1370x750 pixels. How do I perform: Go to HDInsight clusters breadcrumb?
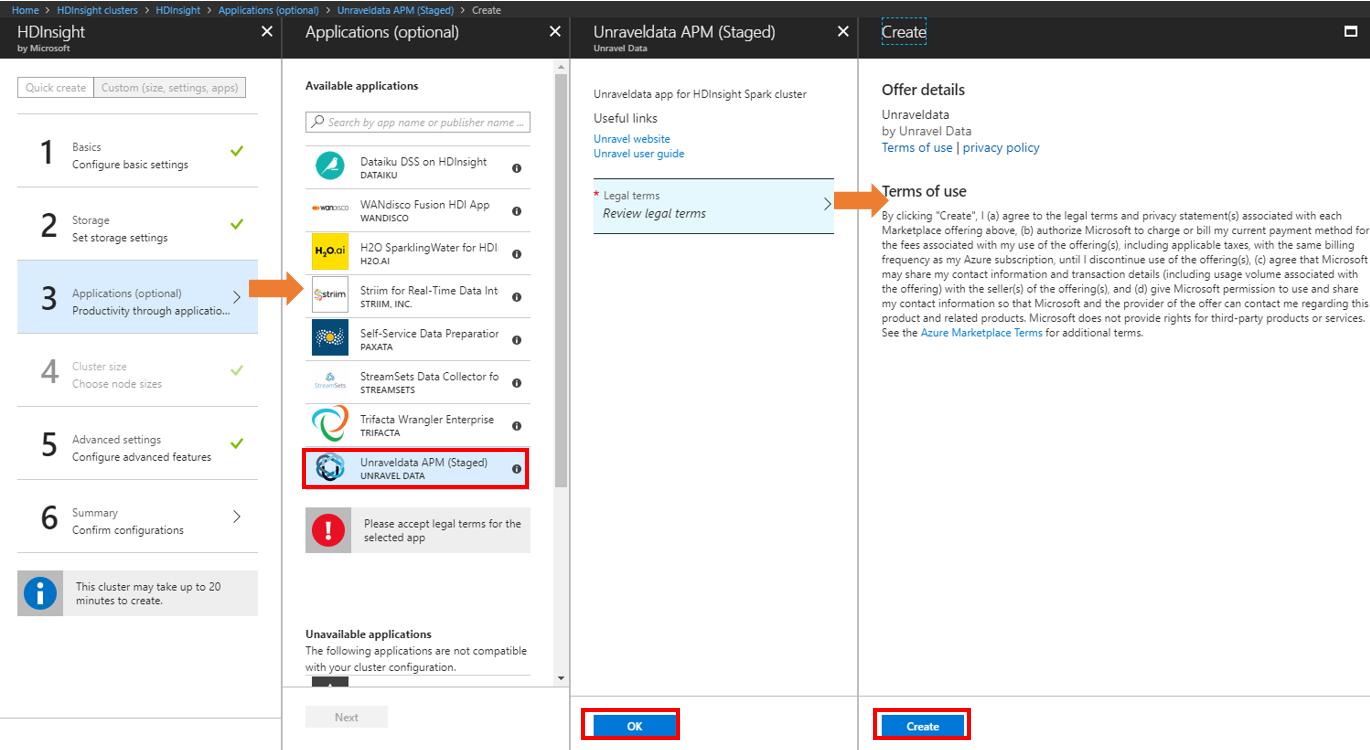tap(97, 10)
